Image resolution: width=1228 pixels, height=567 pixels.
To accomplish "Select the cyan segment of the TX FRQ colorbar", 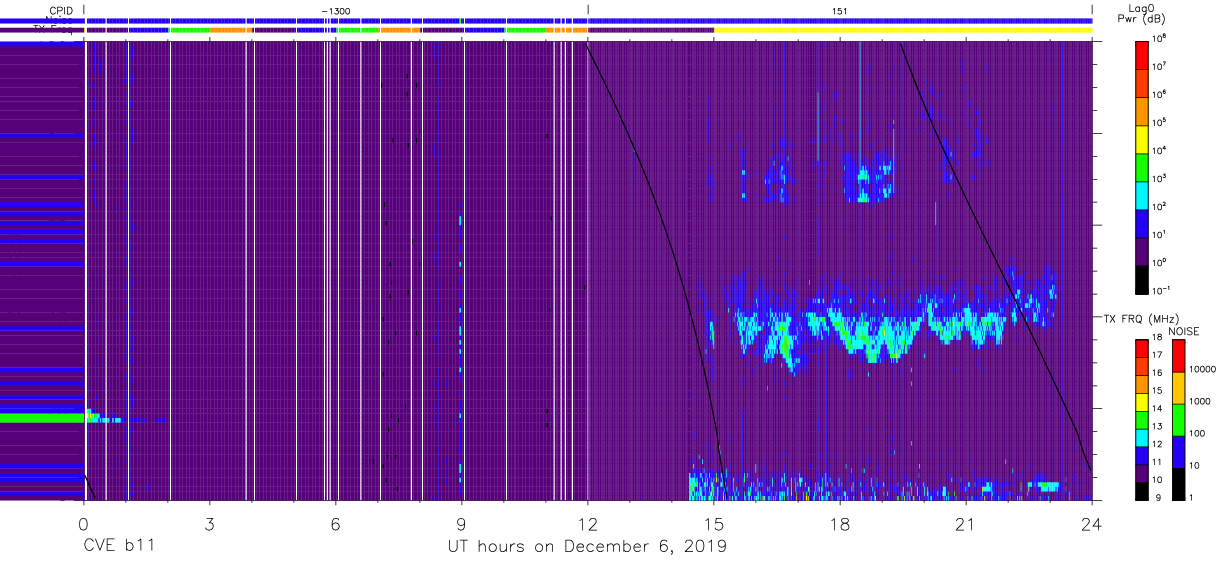I will pos(1143,438).
